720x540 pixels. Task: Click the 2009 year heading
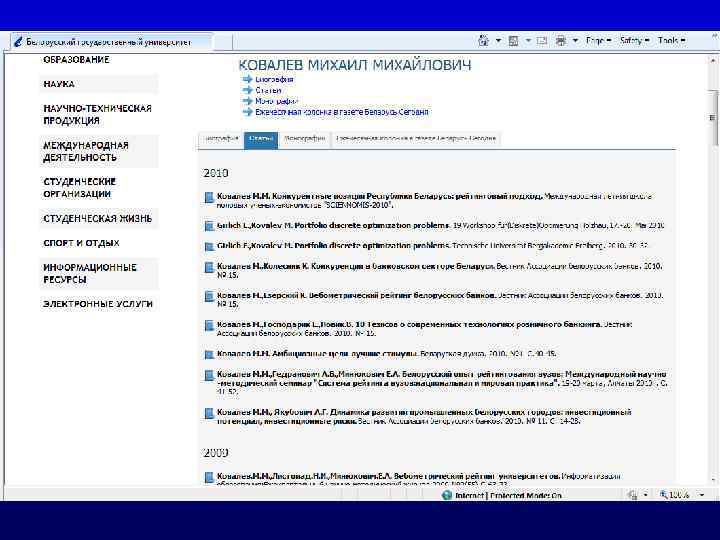coord(216,453)
